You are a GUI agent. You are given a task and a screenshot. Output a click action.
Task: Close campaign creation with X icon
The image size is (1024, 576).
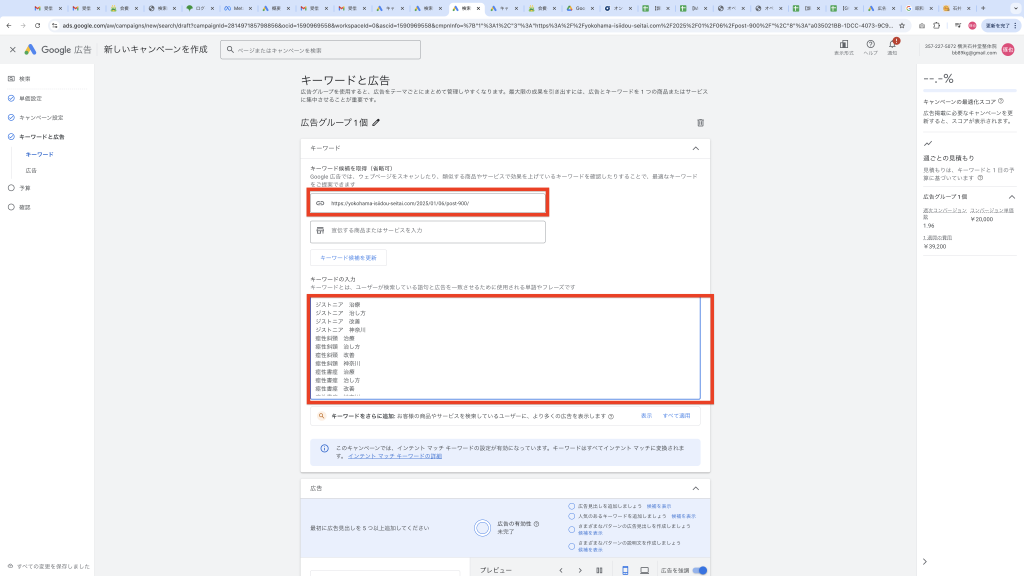coord(12,49)
